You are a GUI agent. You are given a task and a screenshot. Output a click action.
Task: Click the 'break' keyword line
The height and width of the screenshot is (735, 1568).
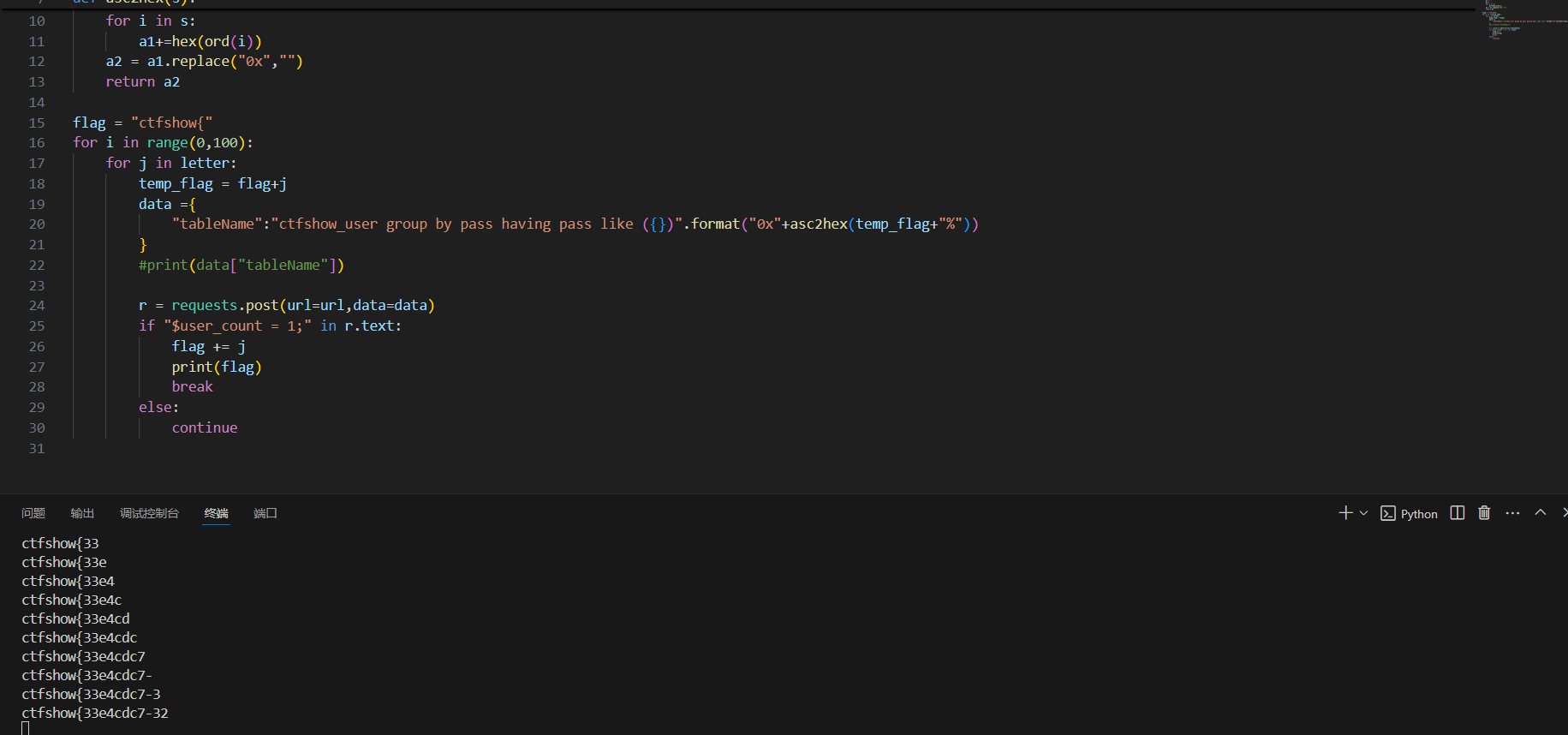[193, 387]
